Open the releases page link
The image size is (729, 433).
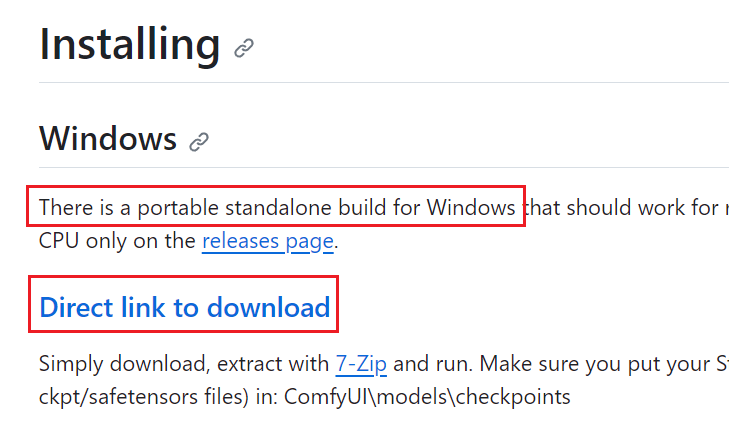click(x=268, y=241)
